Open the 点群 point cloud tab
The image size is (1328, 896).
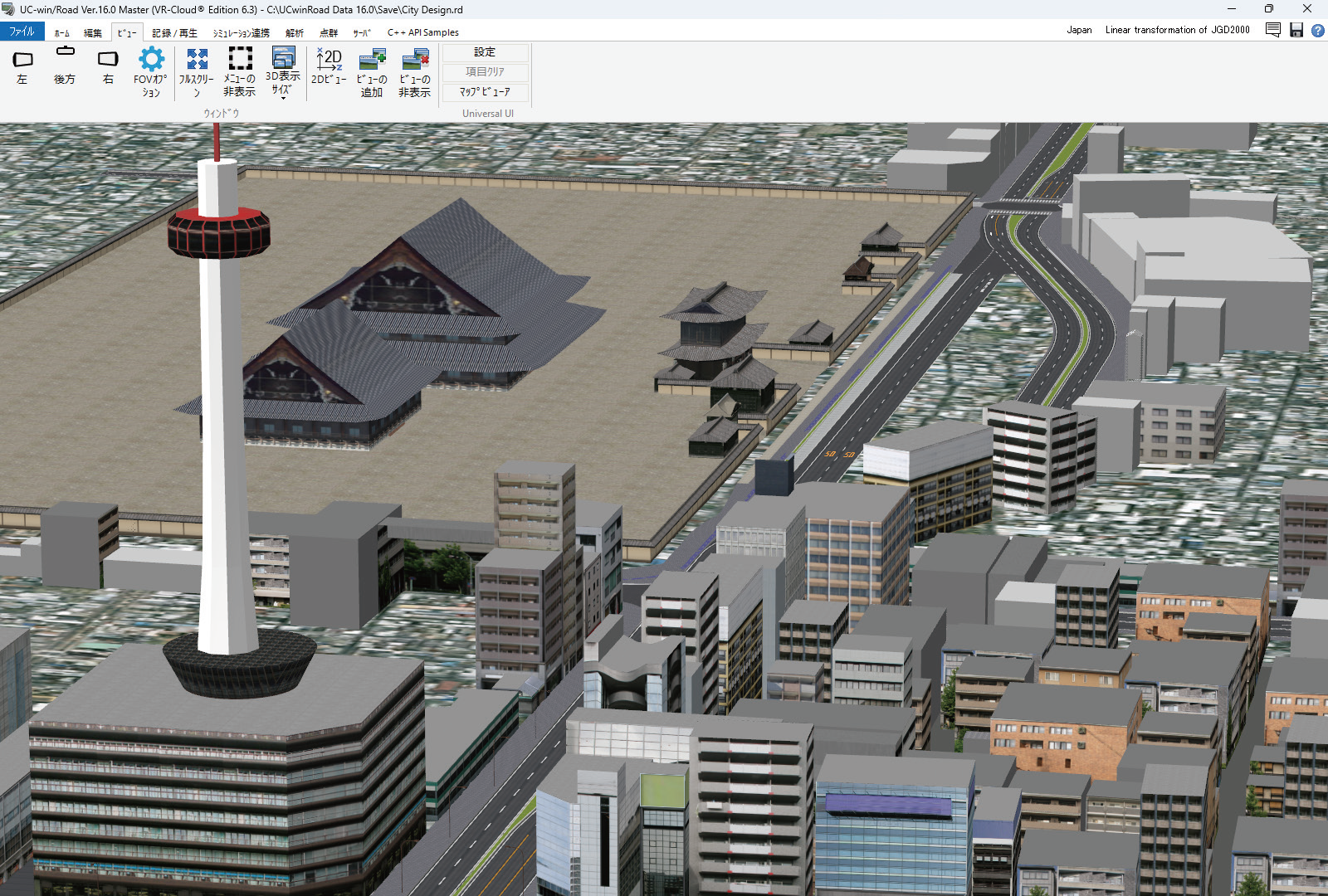coord(330,33)
